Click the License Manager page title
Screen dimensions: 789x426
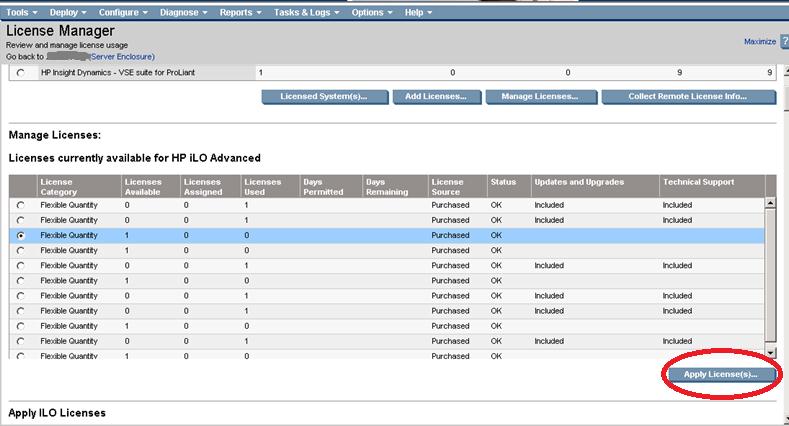click(60, 31)
